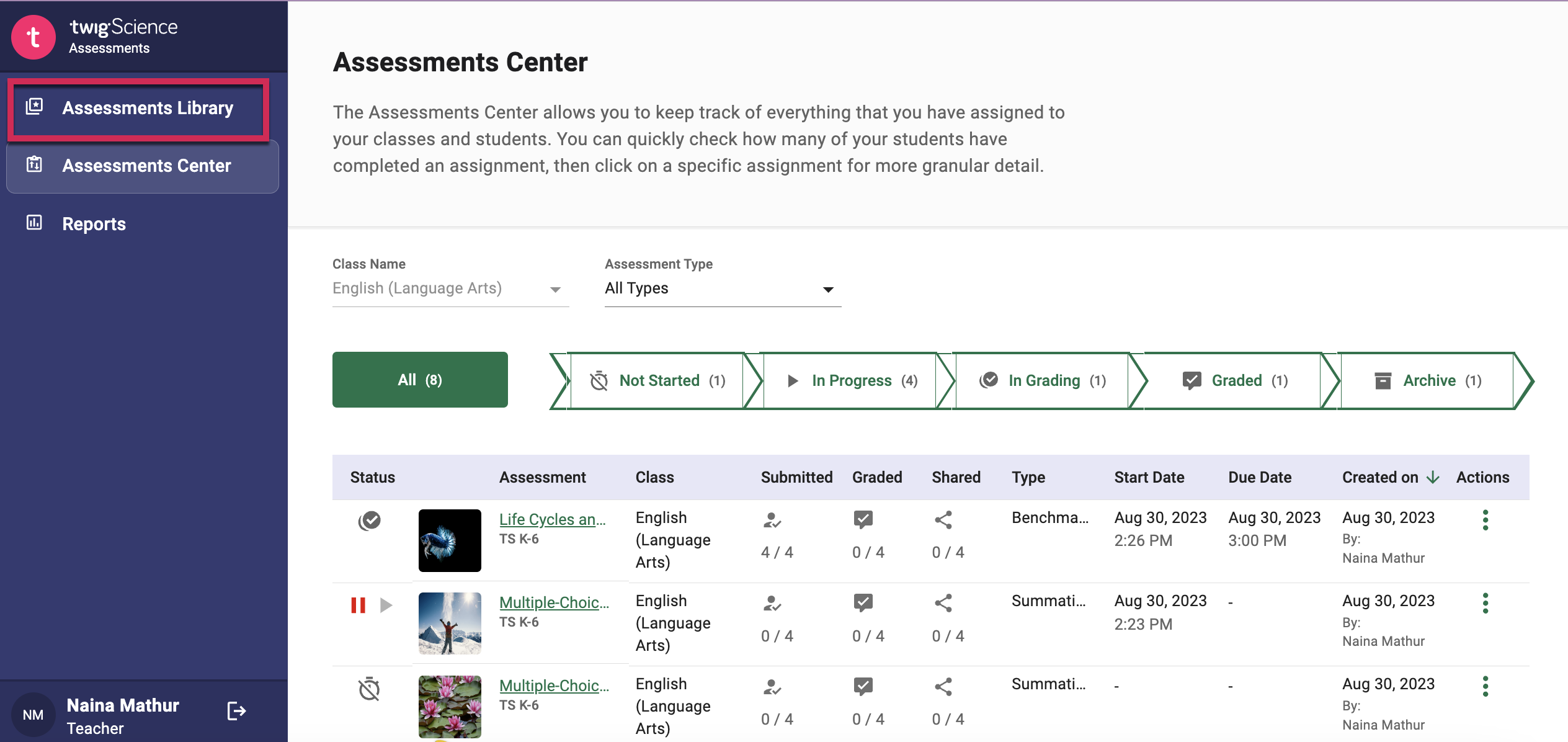This screenshot has width=1568, height=742.
Task: Click the play icon next to pause
Action: click(386, 605)
